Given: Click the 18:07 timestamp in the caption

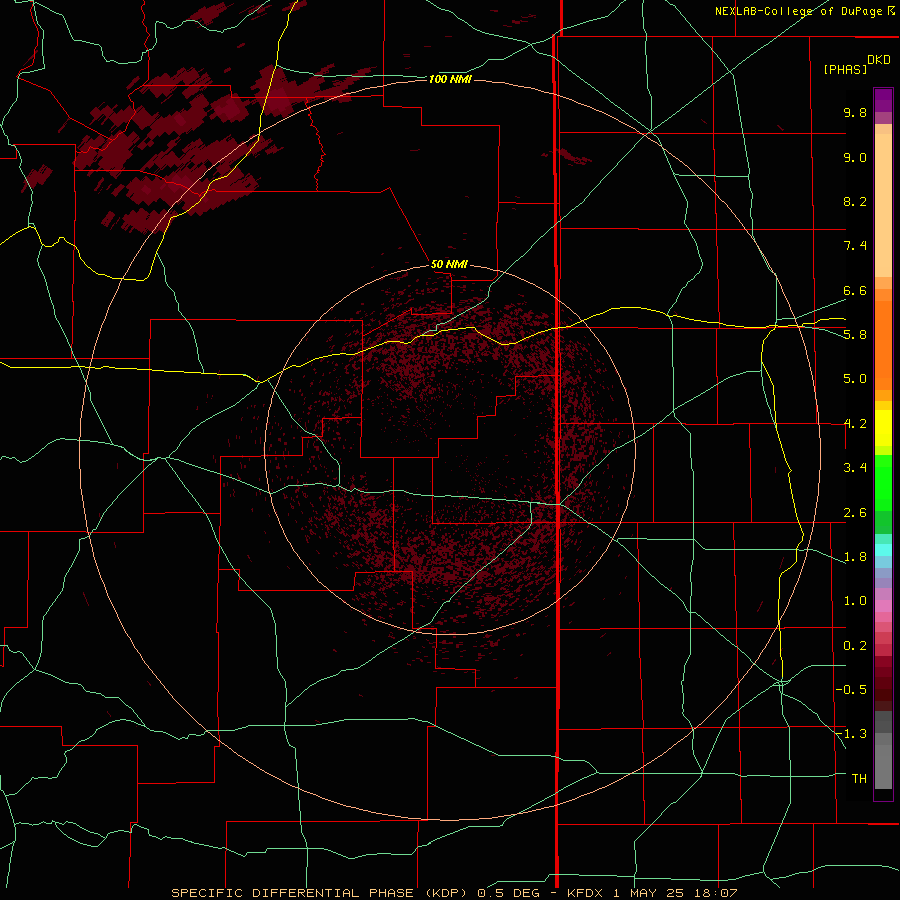Looking at the screenshot, I should [x=718, y=893].
